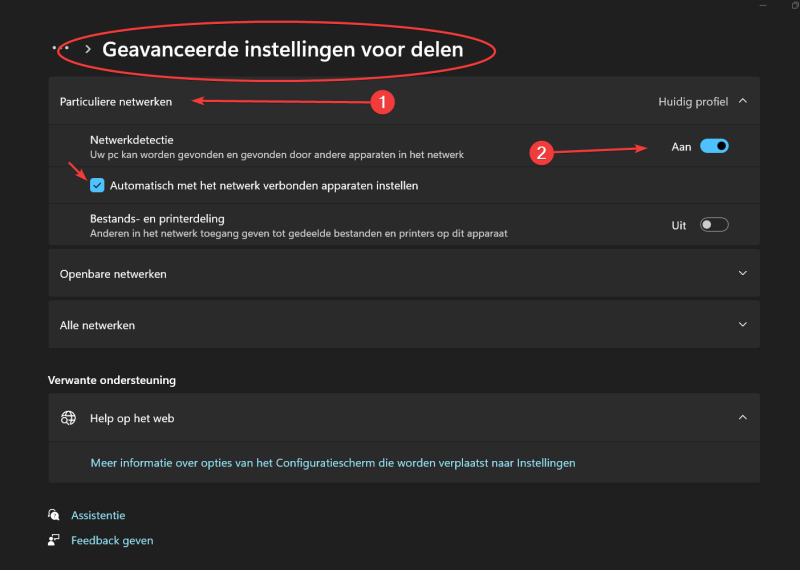The height and width of the screenshot is (570, 800).
Task: Click the Geavanceerde instellingen voor delen title
Action: tap(283, 49)
